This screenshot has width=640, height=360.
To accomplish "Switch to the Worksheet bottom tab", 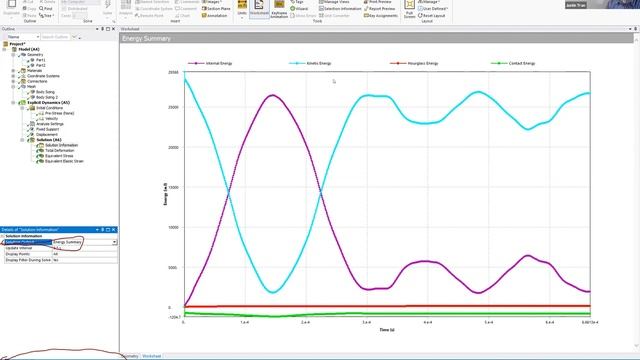I will pyautogui.click(x=151, y=356).
